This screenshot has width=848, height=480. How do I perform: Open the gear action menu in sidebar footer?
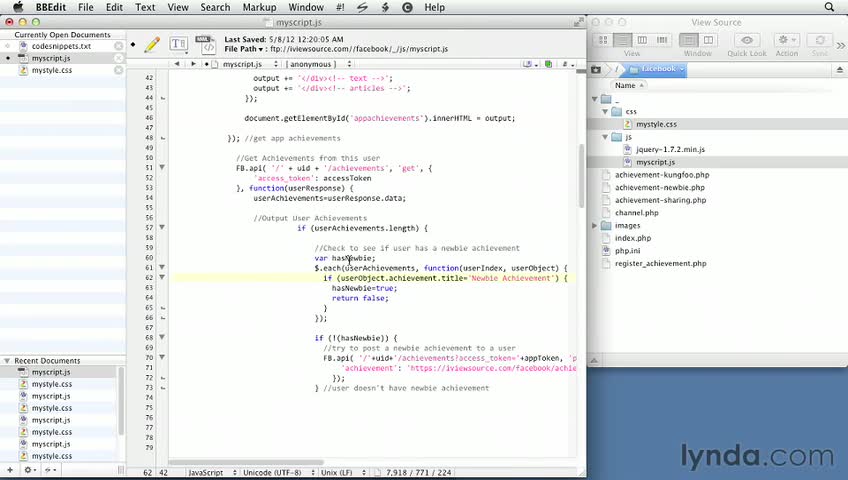click(x=30, y=470)
